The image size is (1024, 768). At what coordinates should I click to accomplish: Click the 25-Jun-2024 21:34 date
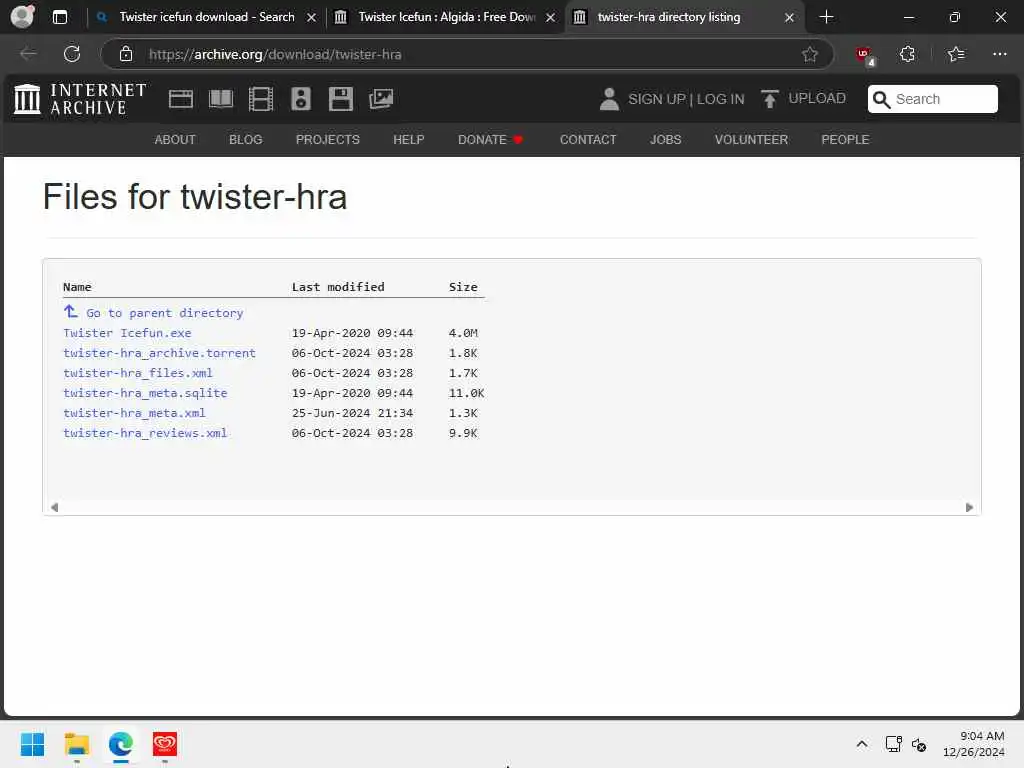pyautogui.click(x=352, y=413)
